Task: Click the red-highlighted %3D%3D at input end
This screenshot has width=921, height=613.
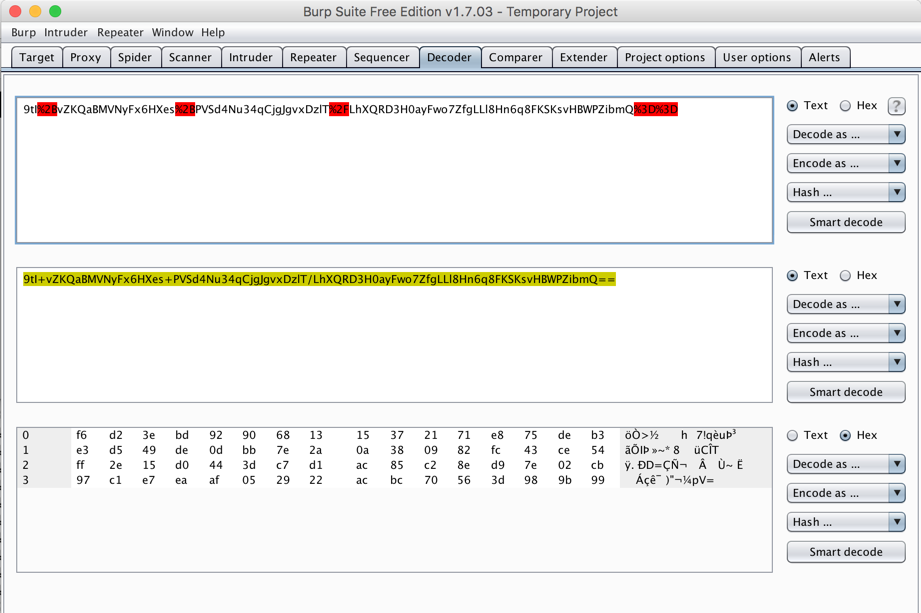Action: click(656, 109)
